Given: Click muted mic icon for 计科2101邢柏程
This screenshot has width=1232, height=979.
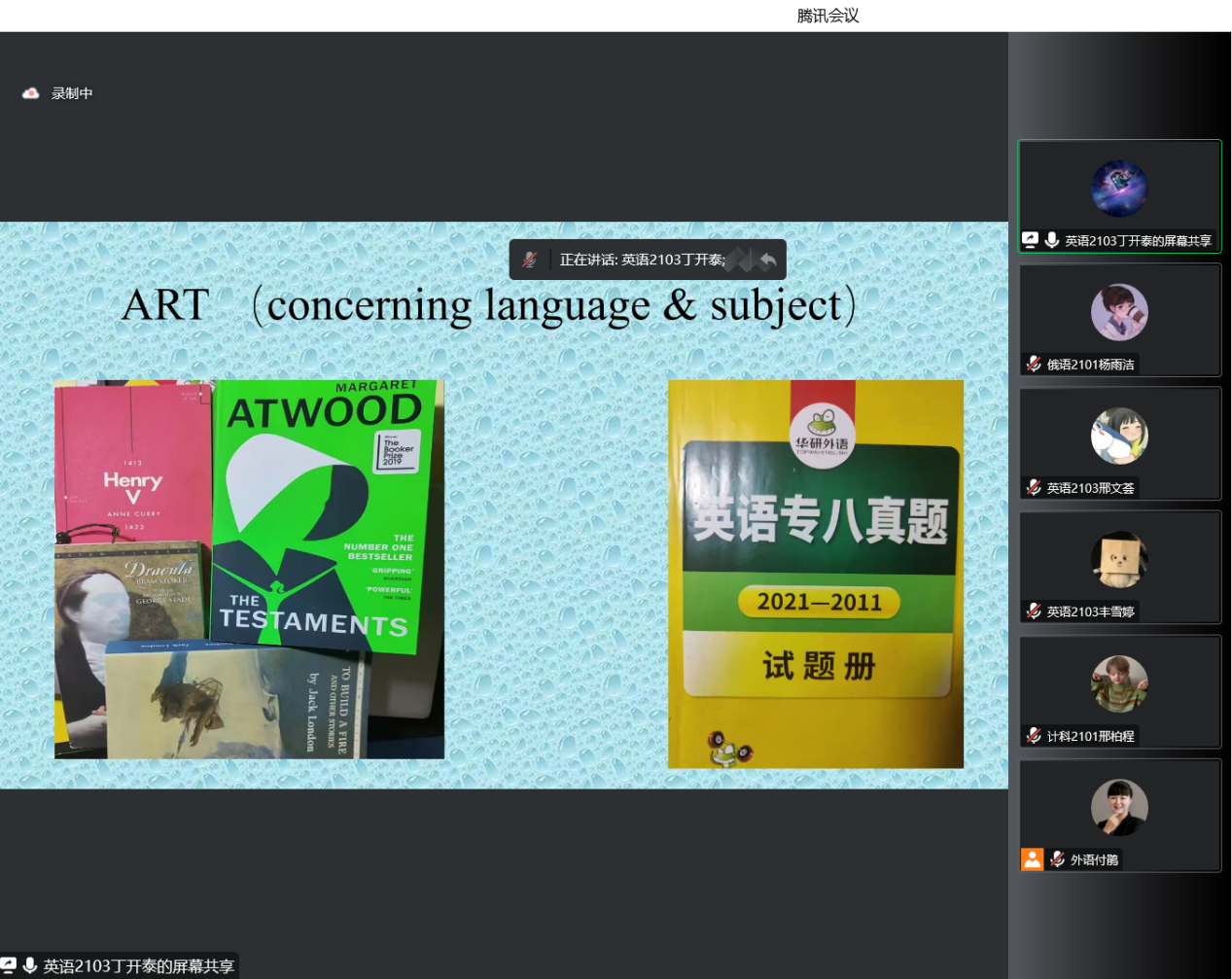Looking at the screenshot, I should tap(1034, 736).
